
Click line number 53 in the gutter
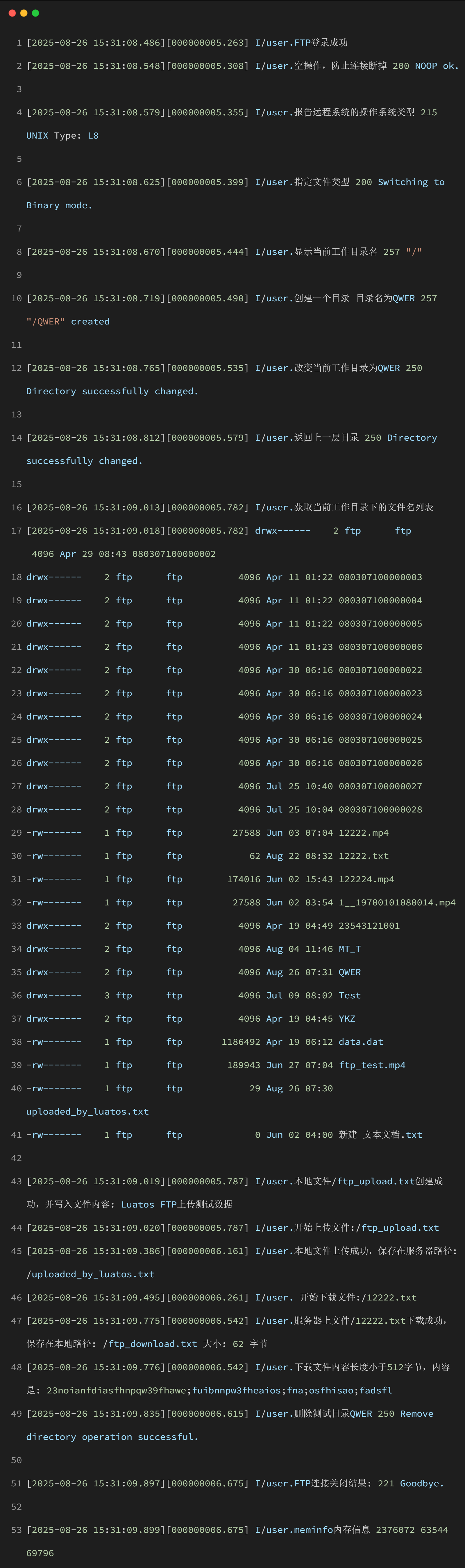click(x=17, y=1530)
